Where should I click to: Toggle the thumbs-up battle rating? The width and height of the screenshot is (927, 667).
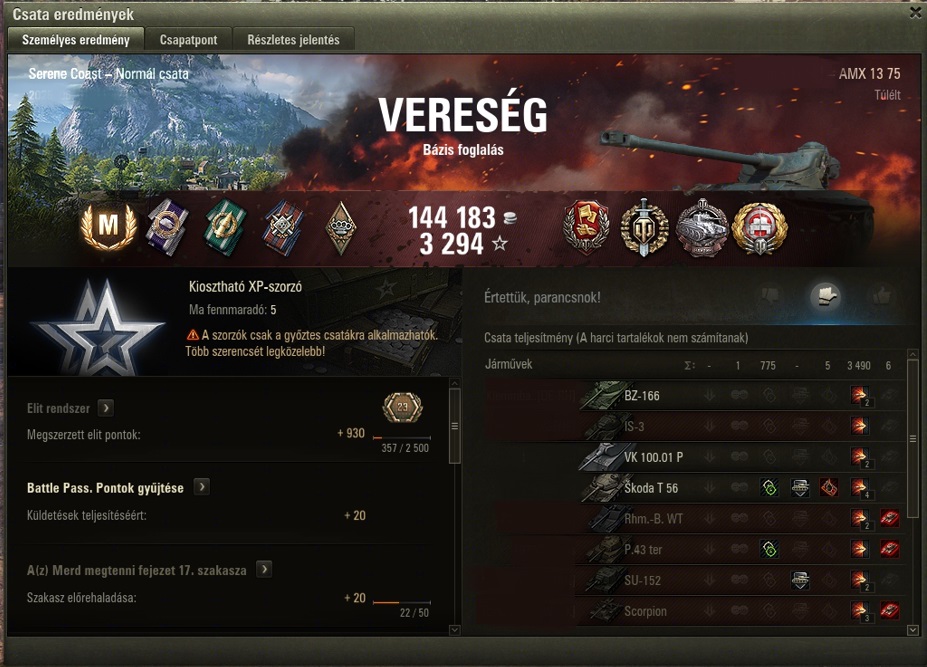(881, 295)
